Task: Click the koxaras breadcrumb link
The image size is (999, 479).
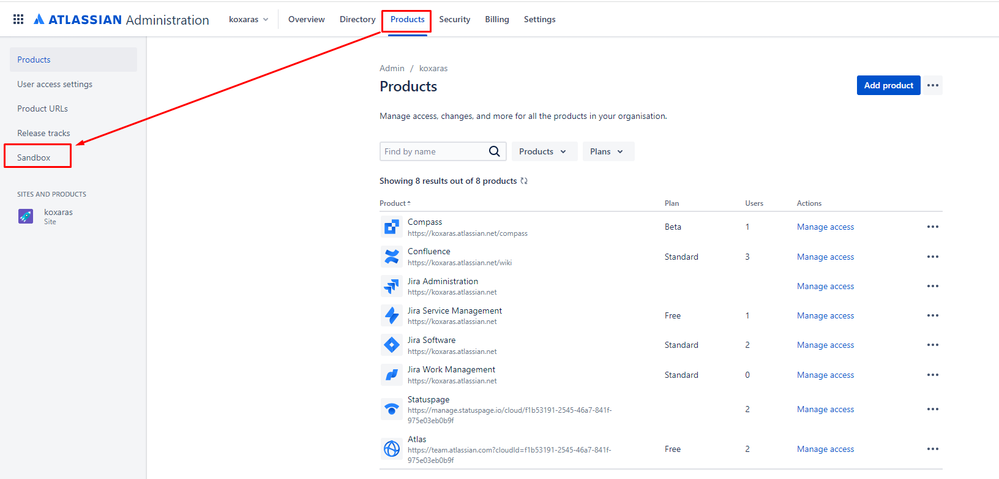Action: [433, 68]
